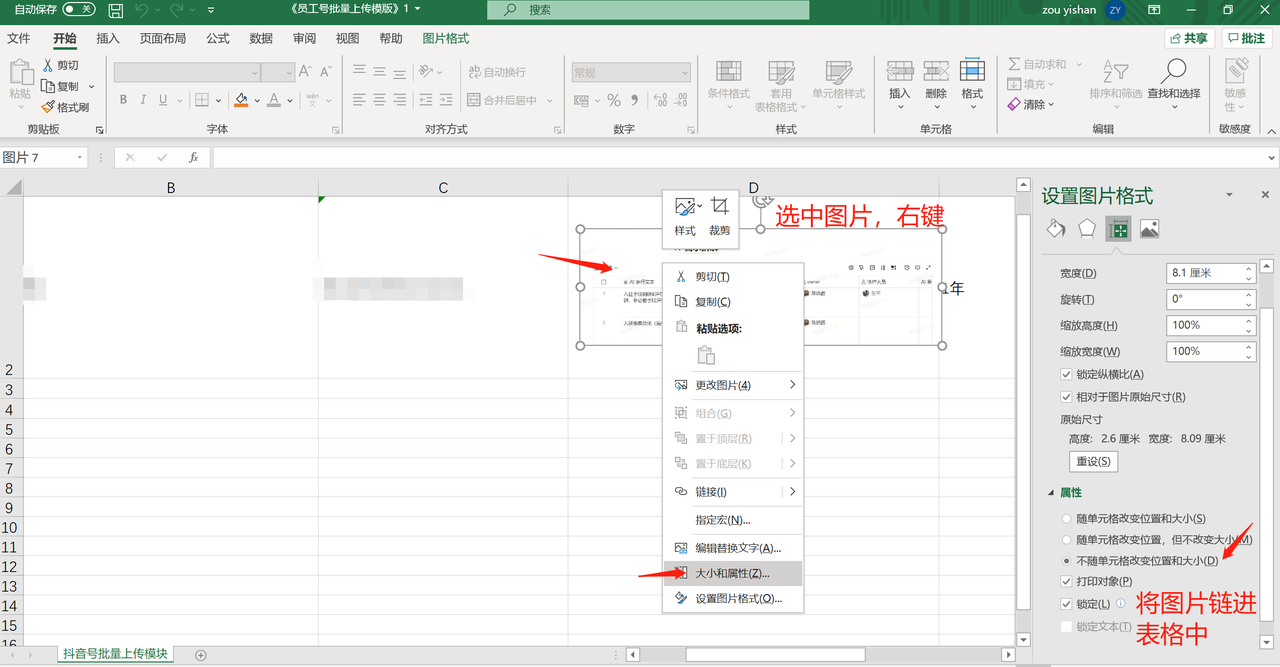Screen dimensions: 1280x667
Task: Select 随单元格改变位置和大小(S) radio option
Action: pos(1066,519)
